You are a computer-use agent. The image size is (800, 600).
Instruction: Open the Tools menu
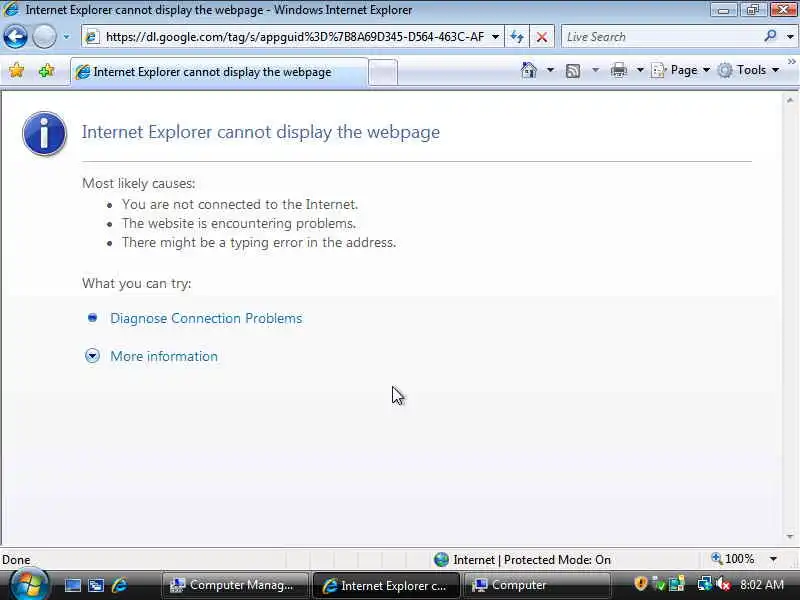748,70
